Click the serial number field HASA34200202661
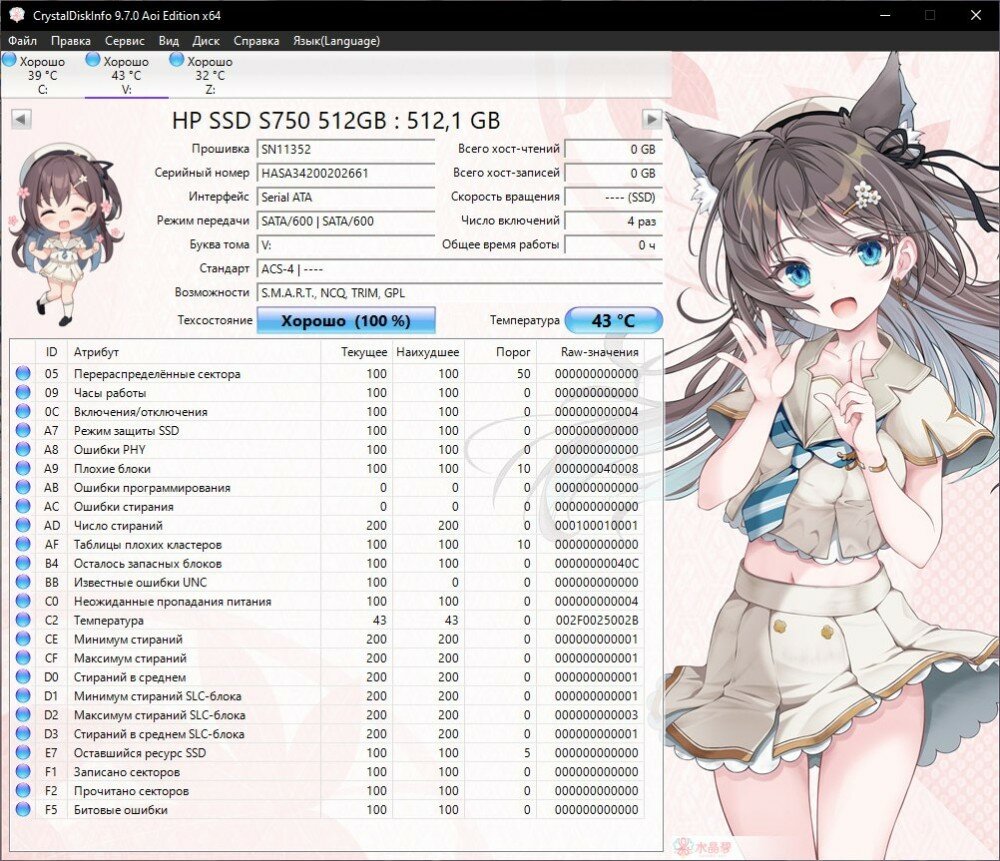 pyautogui.click(x=346, y=173)
